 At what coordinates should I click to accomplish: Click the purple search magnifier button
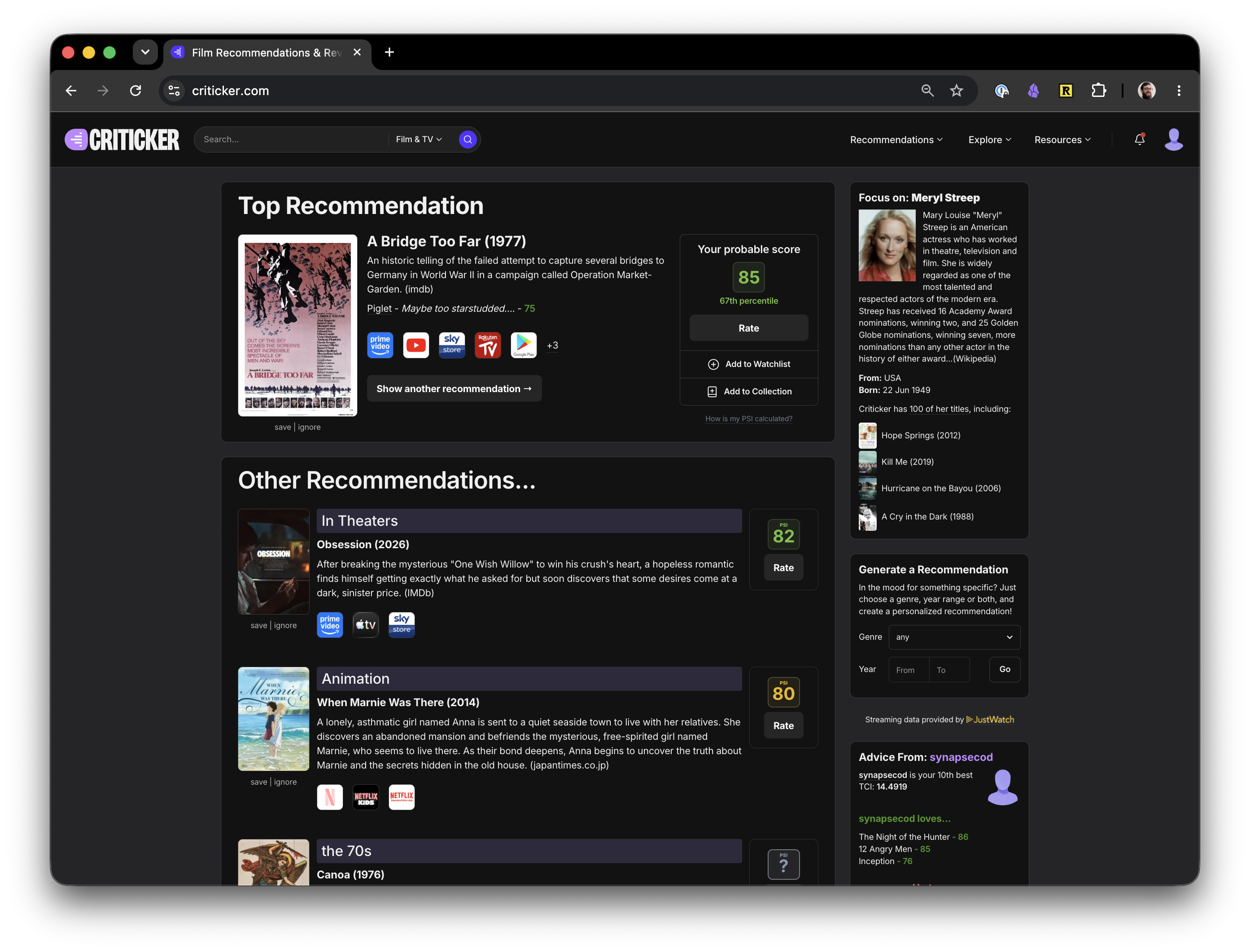tap(468, 140)
